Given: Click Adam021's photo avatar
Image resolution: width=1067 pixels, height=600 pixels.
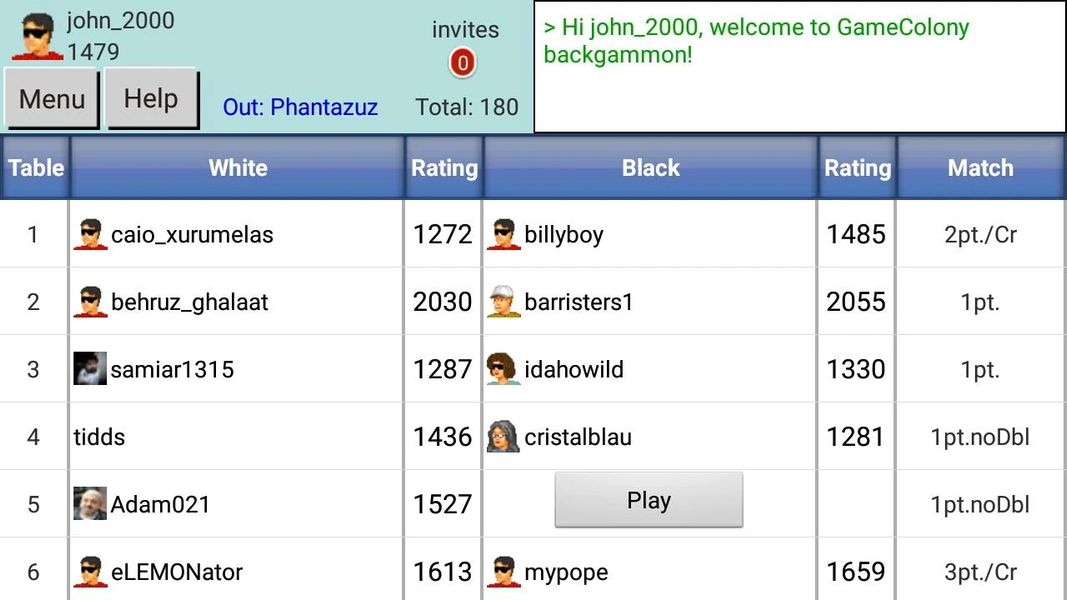Looking at the screenshot, I should point(90,503).
